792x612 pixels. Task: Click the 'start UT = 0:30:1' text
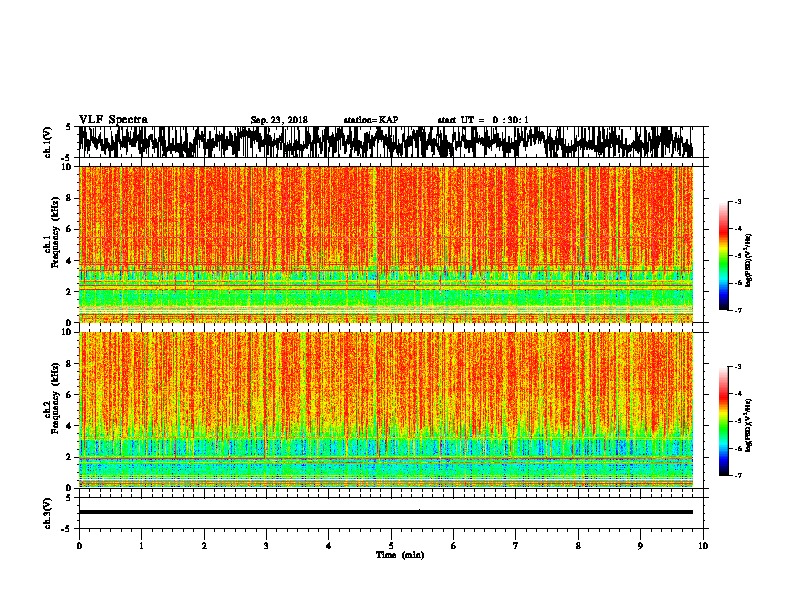483,120
